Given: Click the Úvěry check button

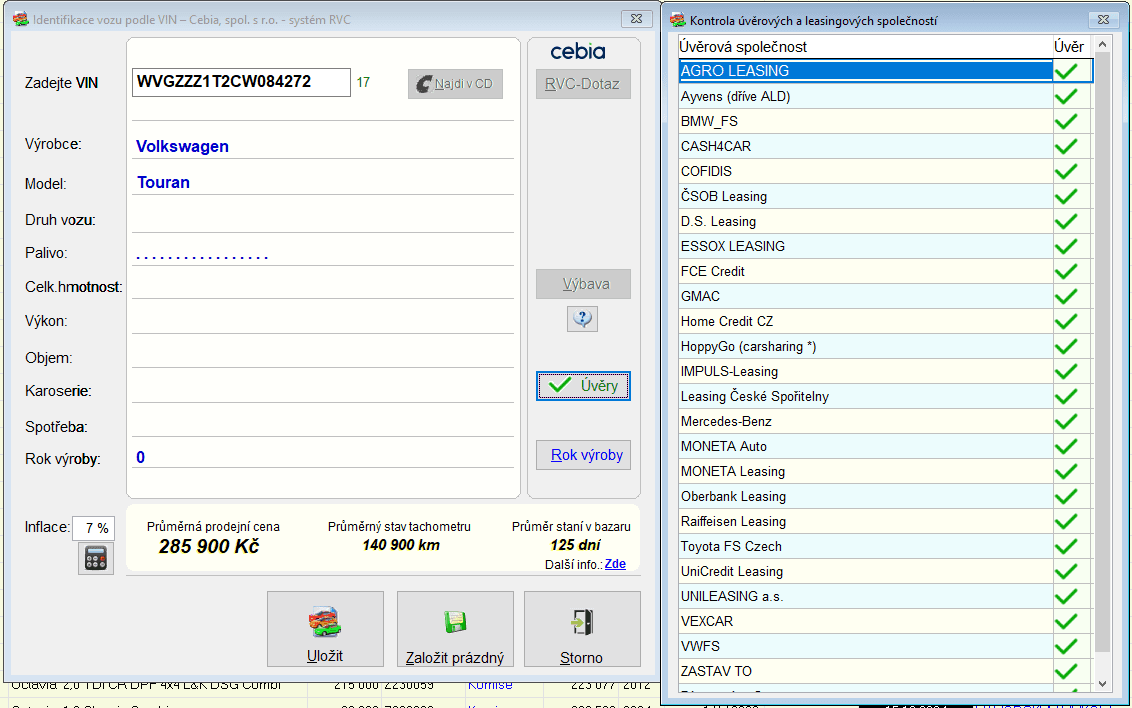Looking at the screenshot, I should (x=583, y=385).
